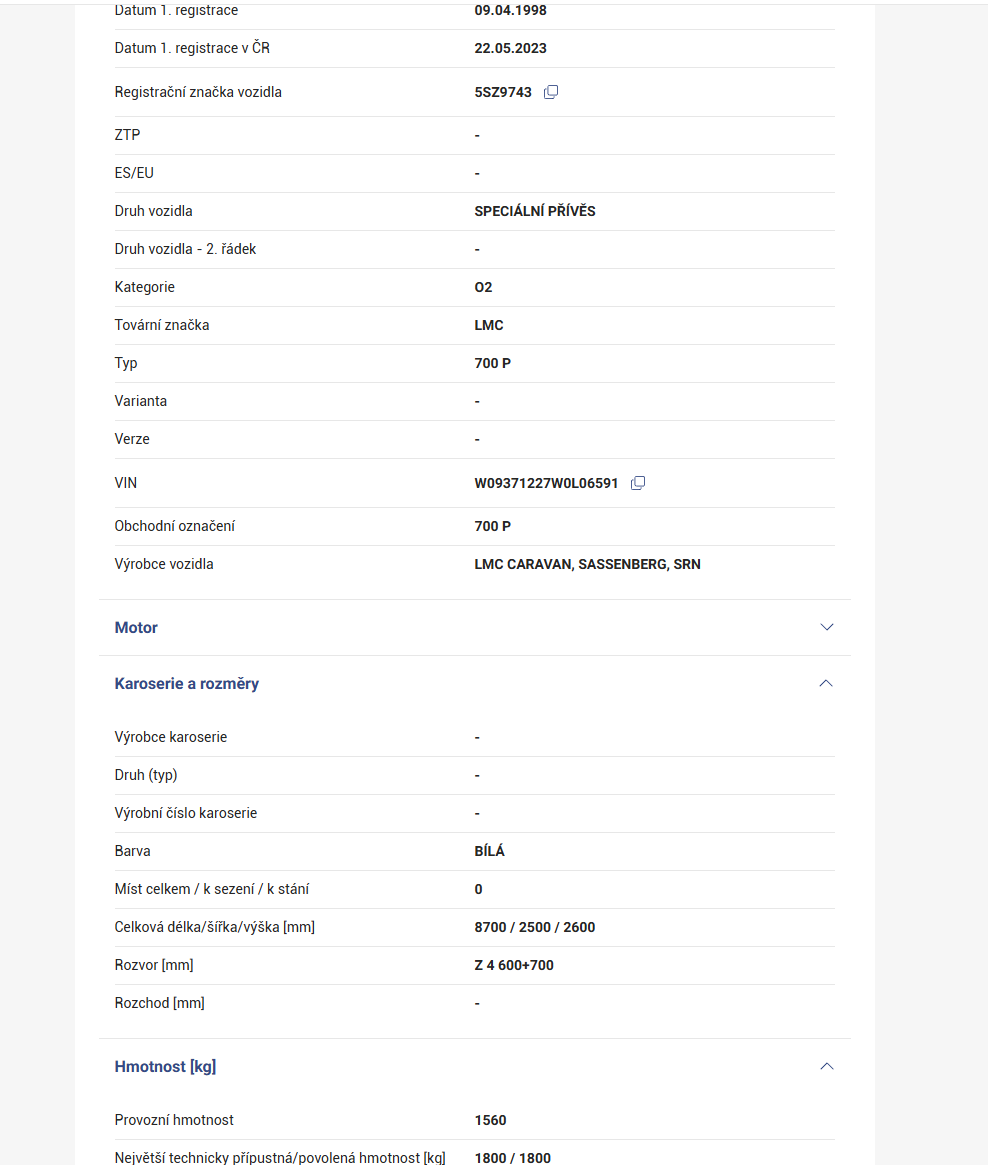Click the first registration date 09.04.1998
This screenshot has height=1165, width=988.
(510, 11)
